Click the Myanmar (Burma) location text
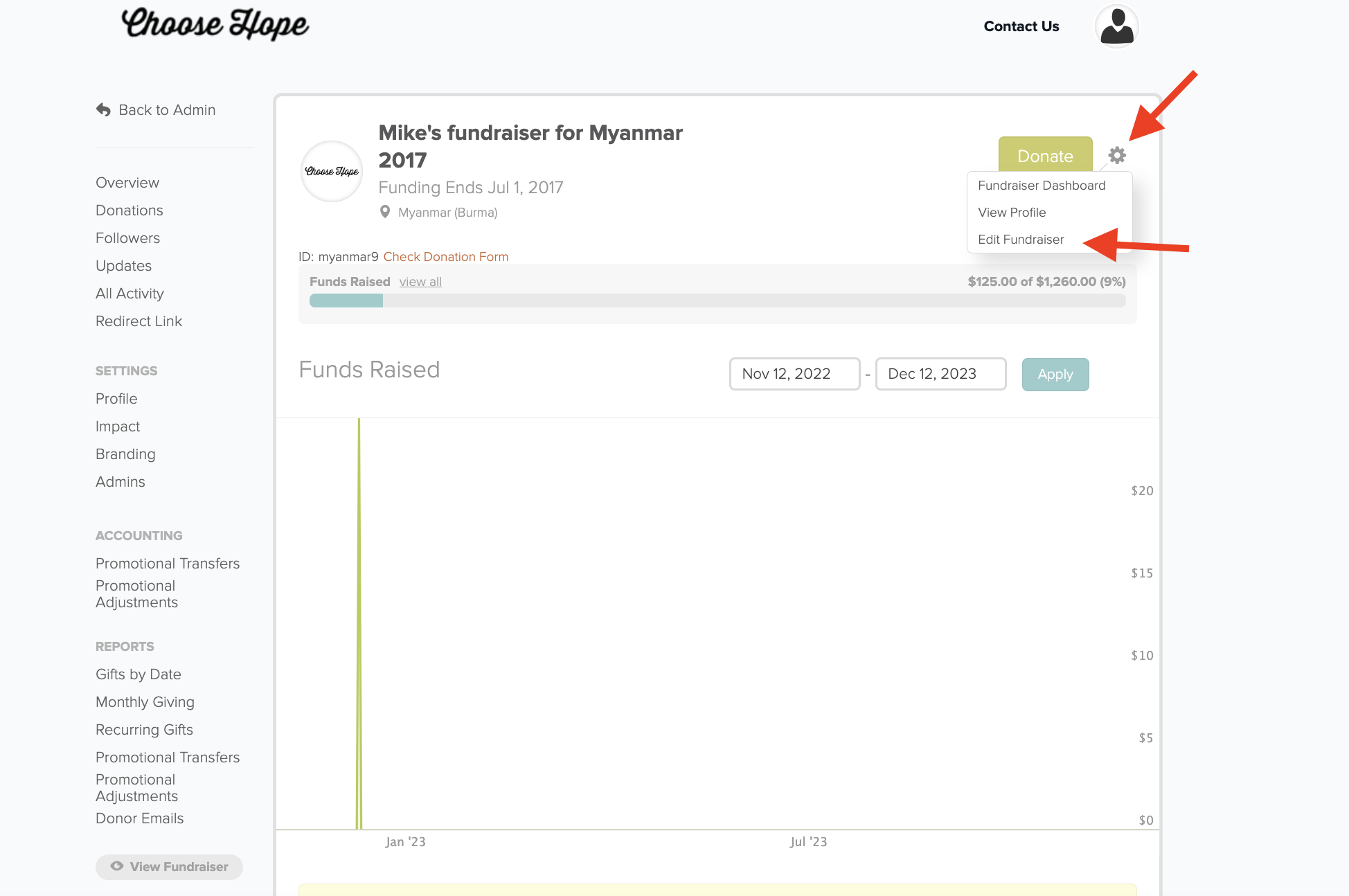The image size is (1349, 896). point(447,213)
